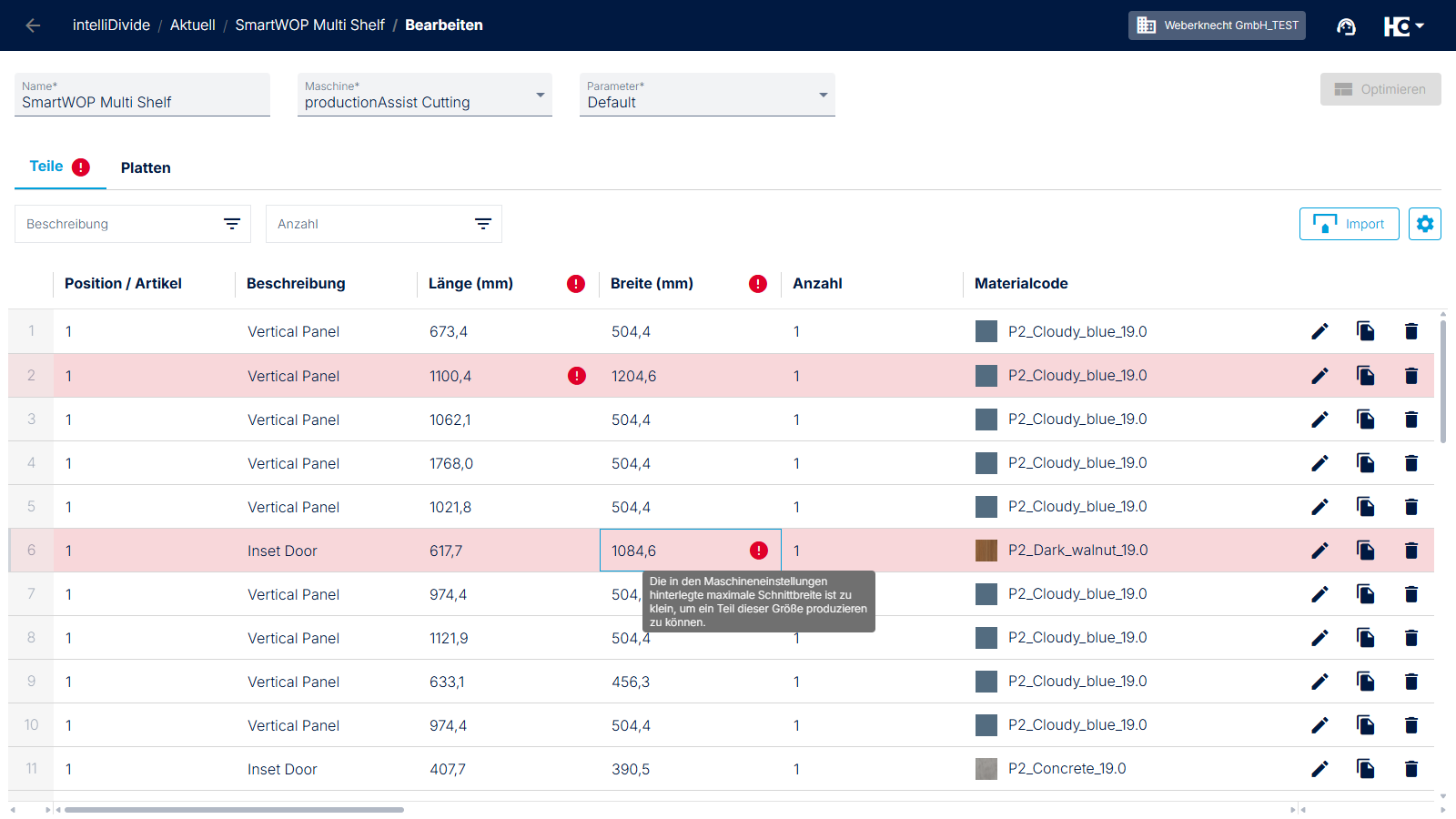Image resolution: width=1456 pixels, height=819 pixels.
Task: Click into the Name input field
Action: (x=142, y=102)
